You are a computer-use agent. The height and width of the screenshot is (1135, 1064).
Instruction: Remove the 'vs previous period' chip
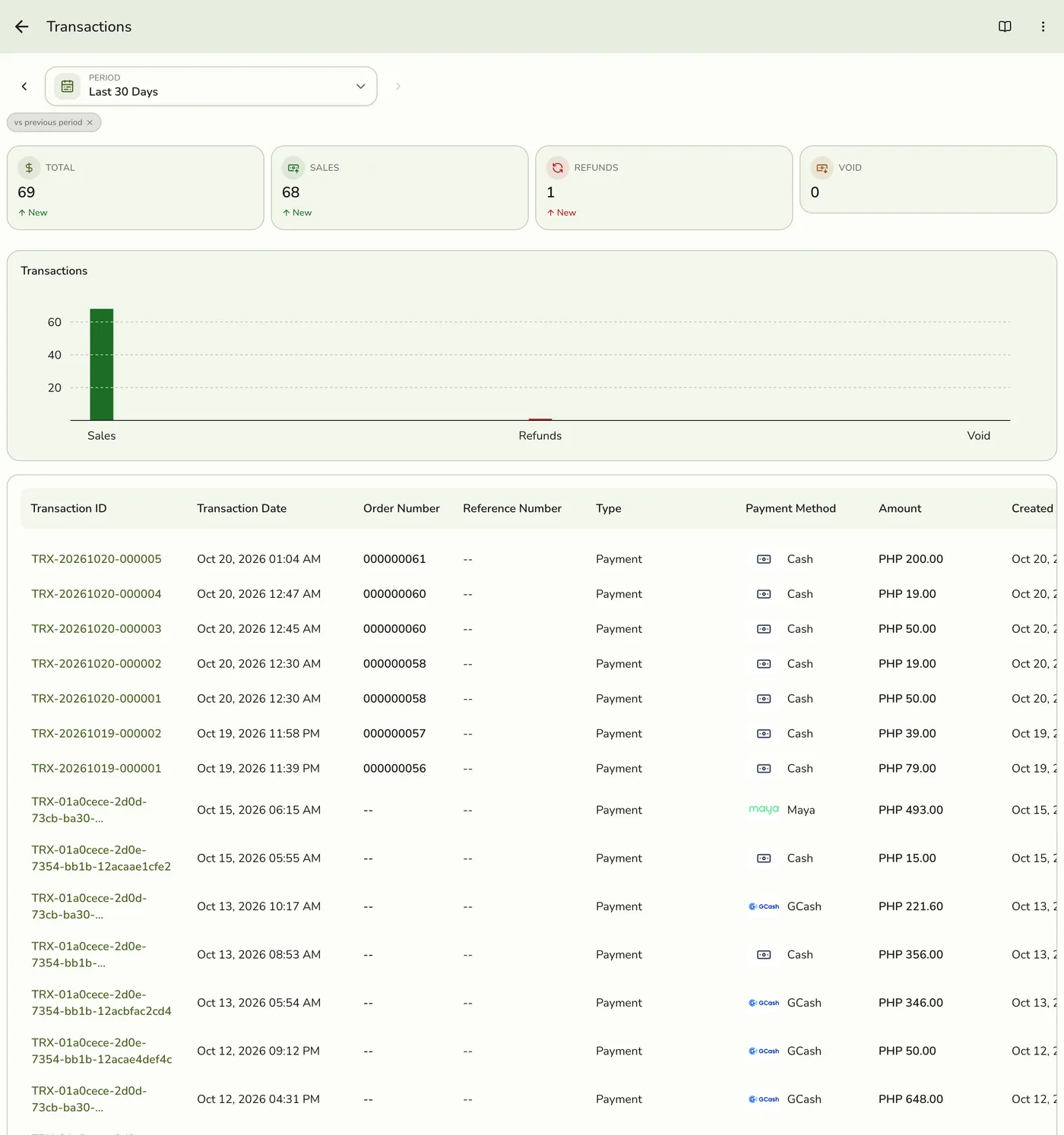click(90, 122)
